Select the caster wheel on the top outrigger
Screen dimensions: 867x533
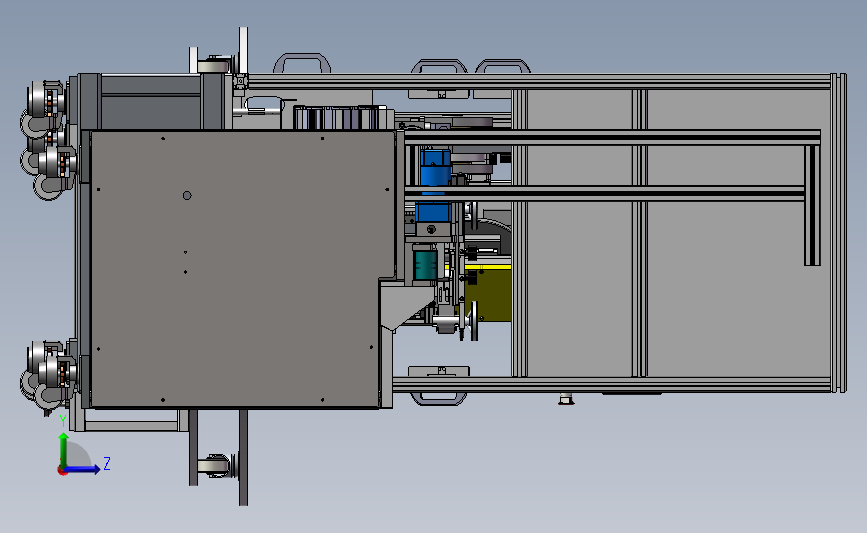click(x=213, y=65)
